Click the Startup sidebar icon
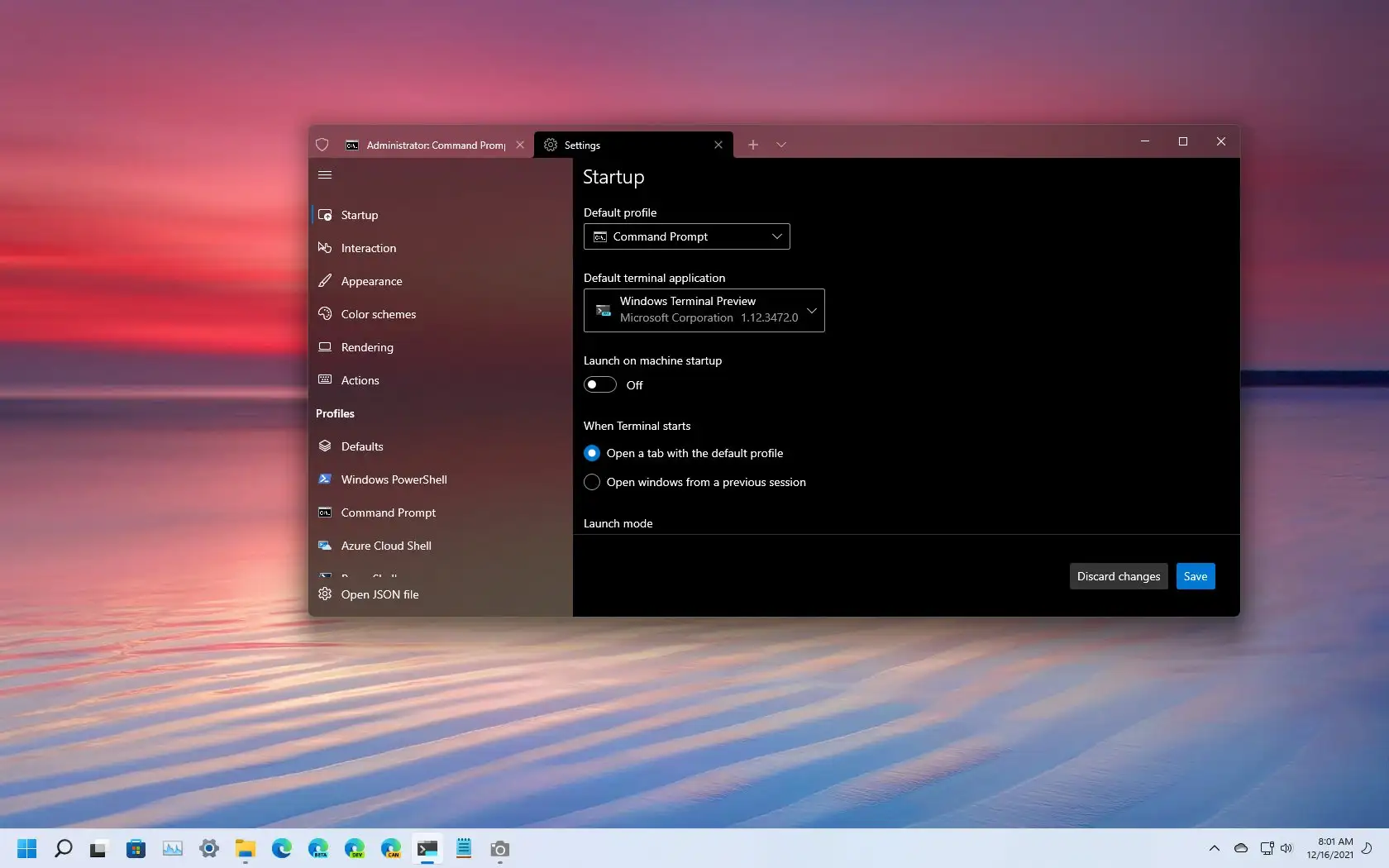The height and width of the screenshot is (868, 1389). coord(325,215)
